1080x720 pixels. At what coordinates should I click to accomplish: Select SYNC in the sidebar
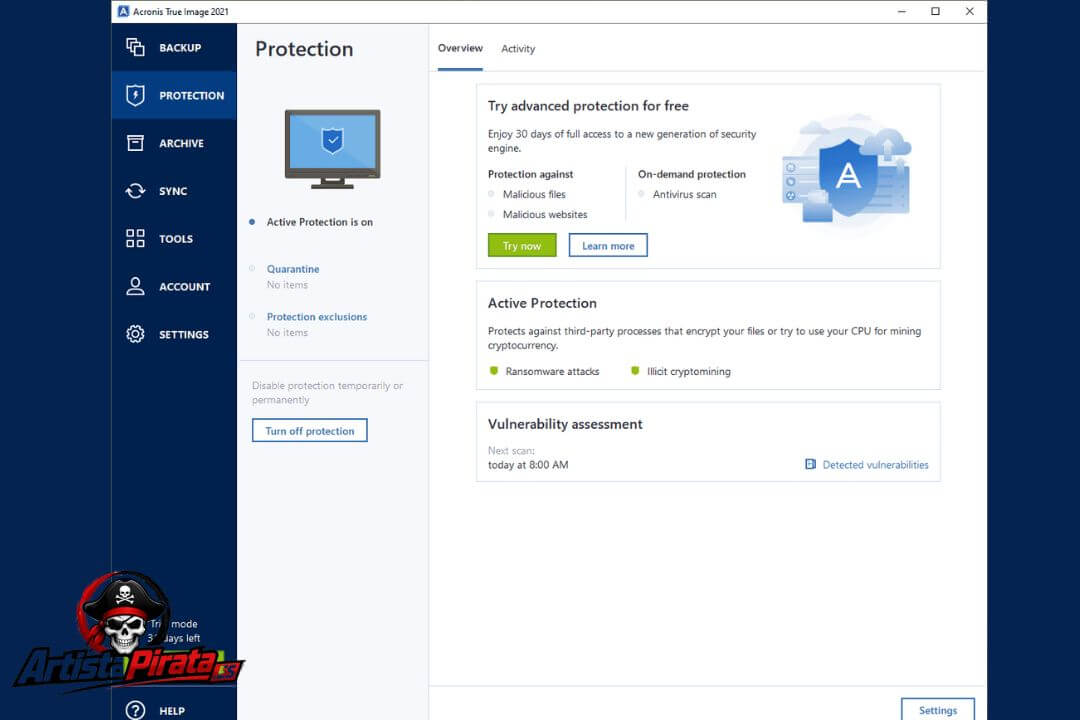(x=173, y=191)
